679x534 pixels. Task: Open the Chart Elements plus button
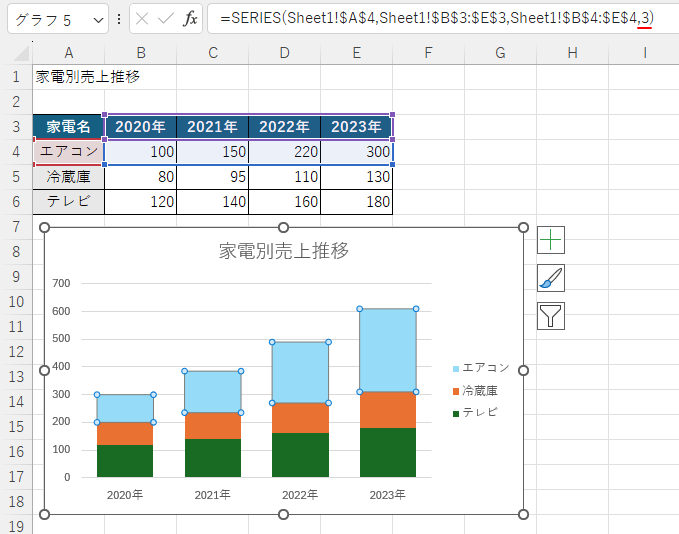click(x=551, y=240)
